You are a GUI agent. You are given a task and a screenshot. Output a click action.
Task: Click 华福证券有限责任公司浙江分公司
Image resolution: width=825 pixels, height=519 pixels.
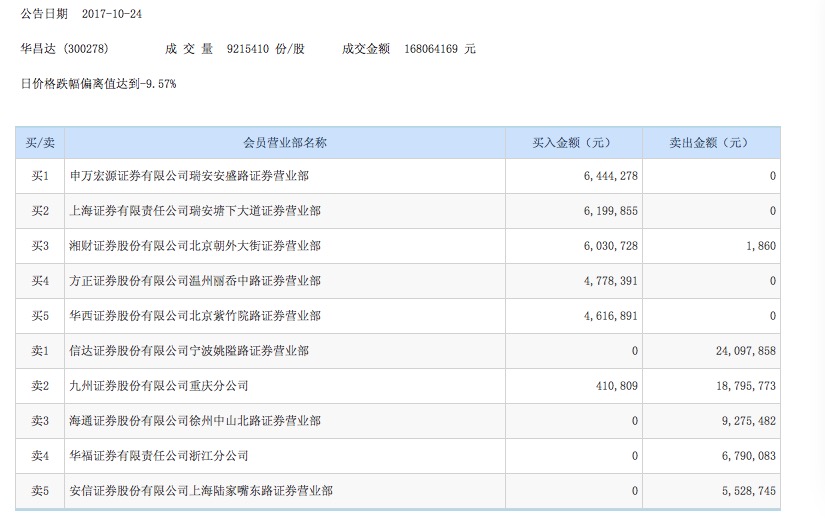pos(158,456)
